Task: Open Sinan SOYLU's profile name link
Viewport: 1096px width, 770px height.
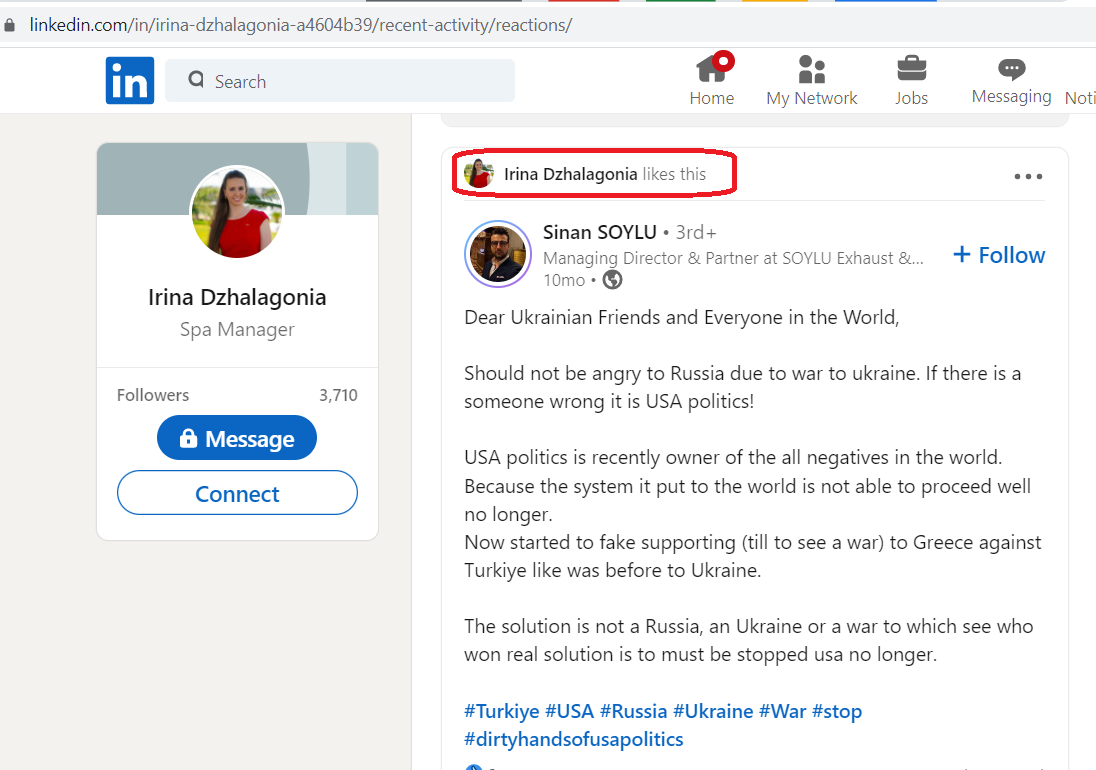Action: [600, 232]
